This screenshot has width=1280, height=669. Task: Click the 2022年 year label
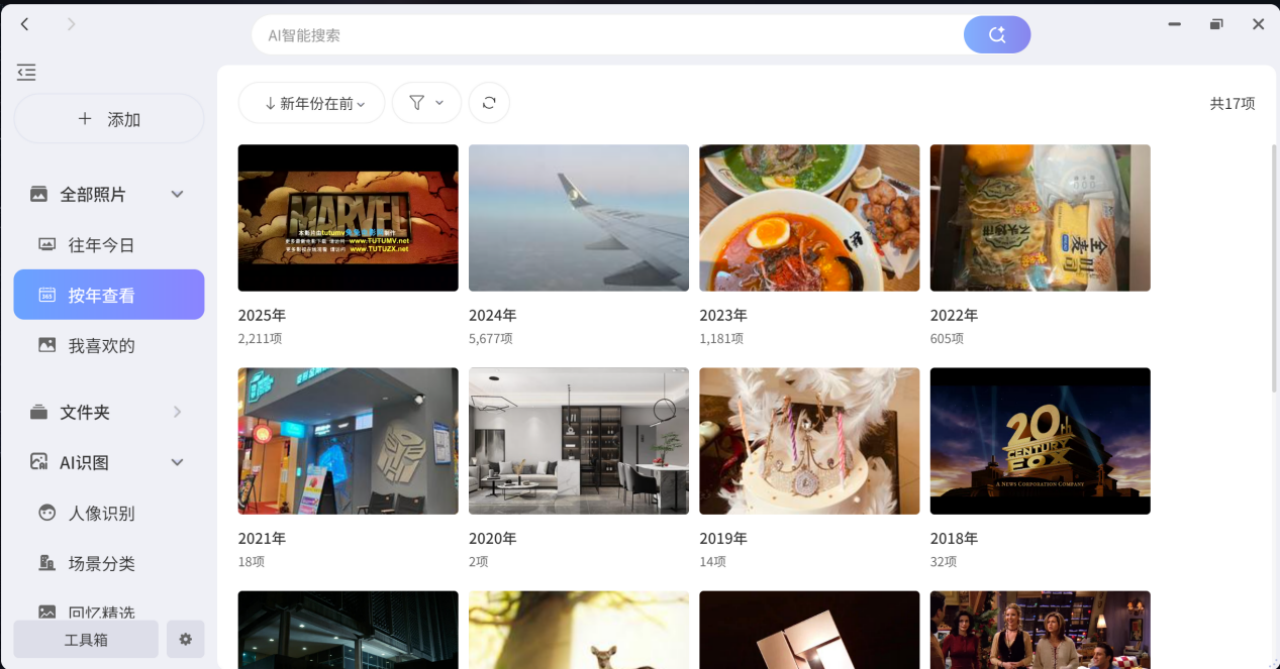pos(954,315)
